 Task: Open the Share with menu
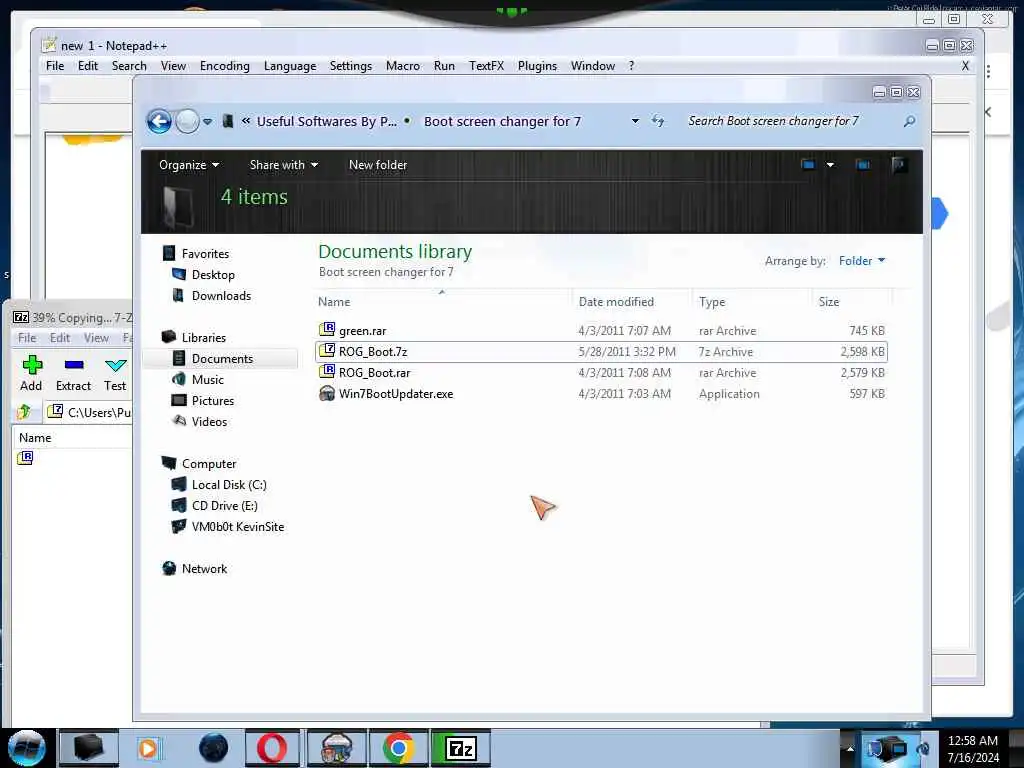[283, 165]
